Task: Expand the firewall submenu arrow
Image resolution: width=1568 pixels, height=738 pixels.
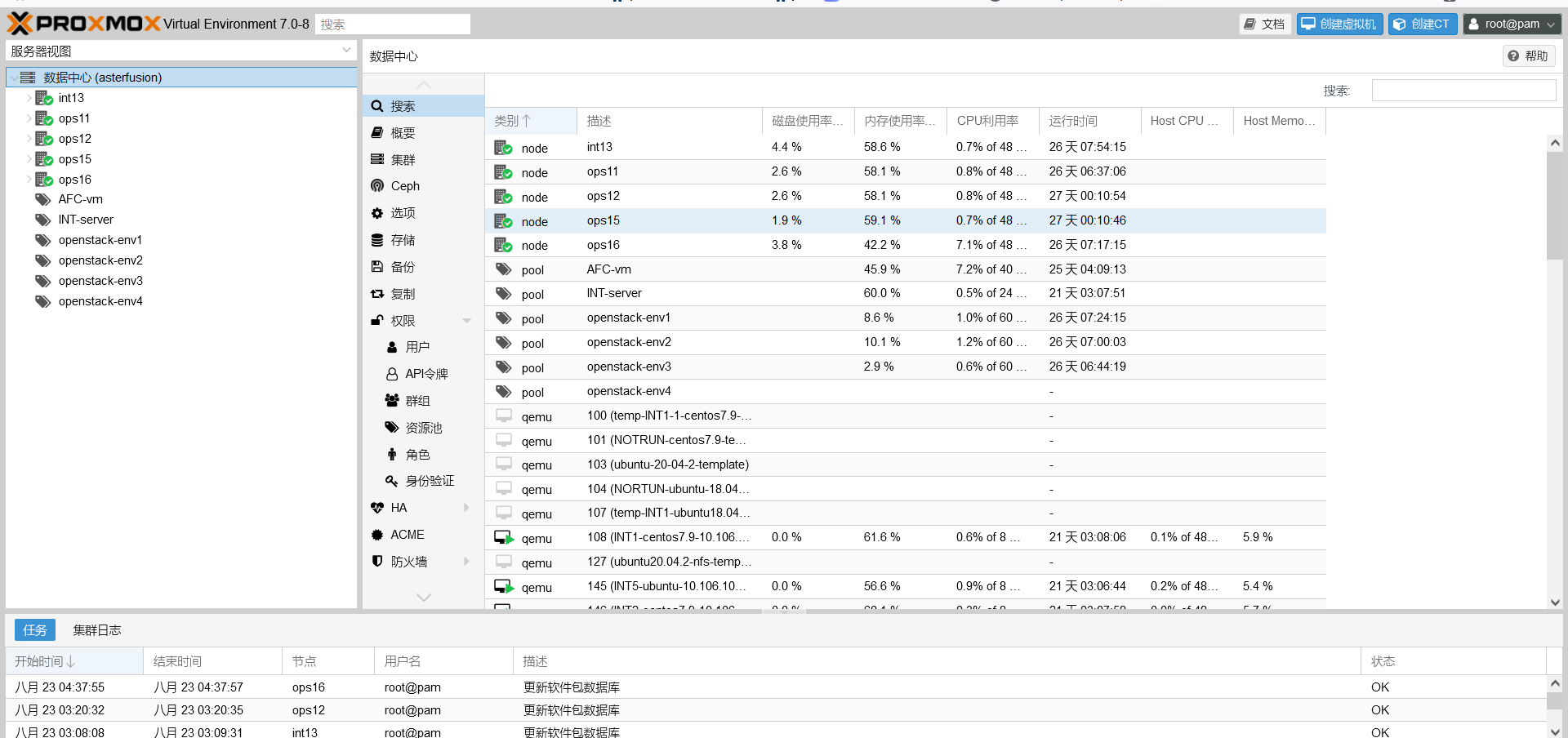Action: point(467,562)
